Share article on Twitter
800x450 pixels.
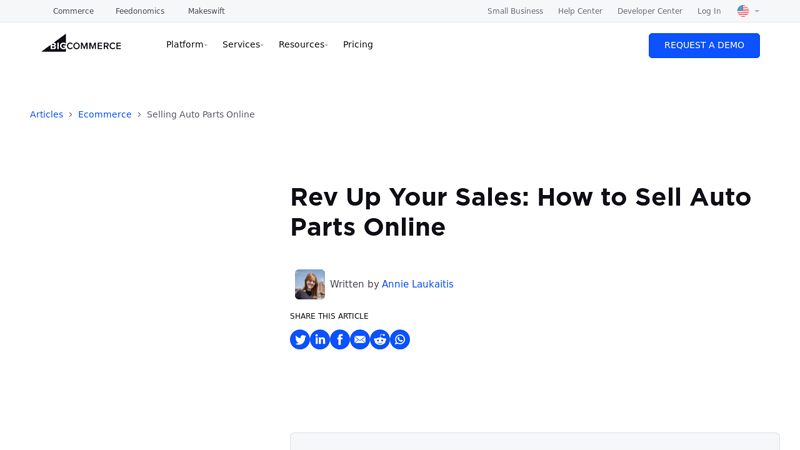(300, 340)
